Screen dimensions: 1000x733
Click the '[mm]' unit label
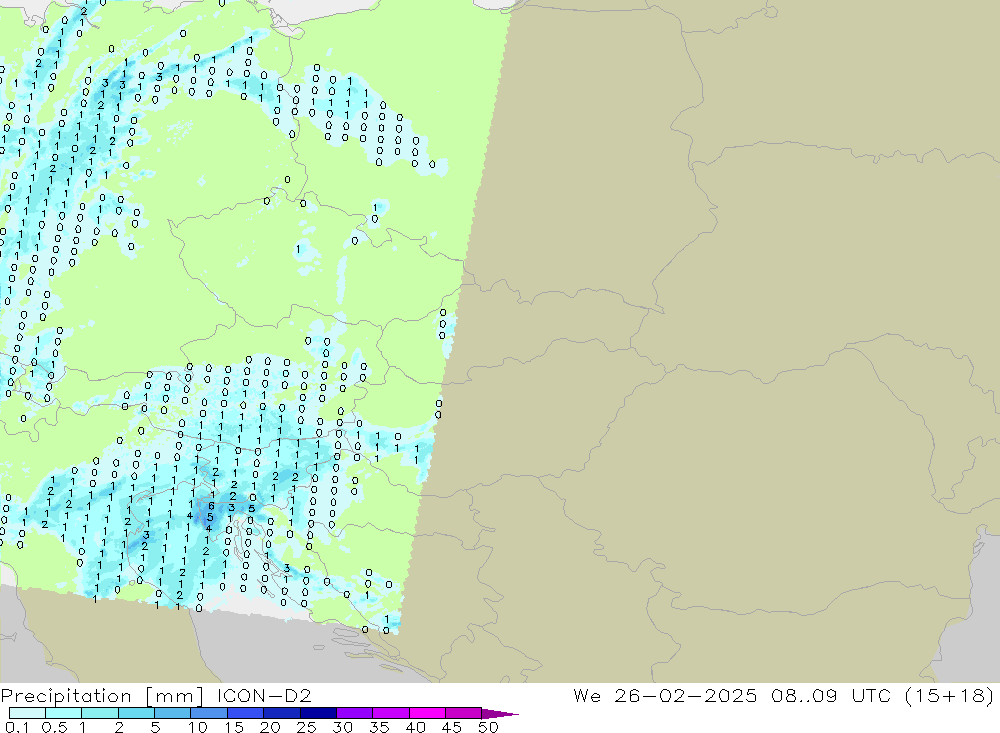pyautogui.click(x=175, y=696)
